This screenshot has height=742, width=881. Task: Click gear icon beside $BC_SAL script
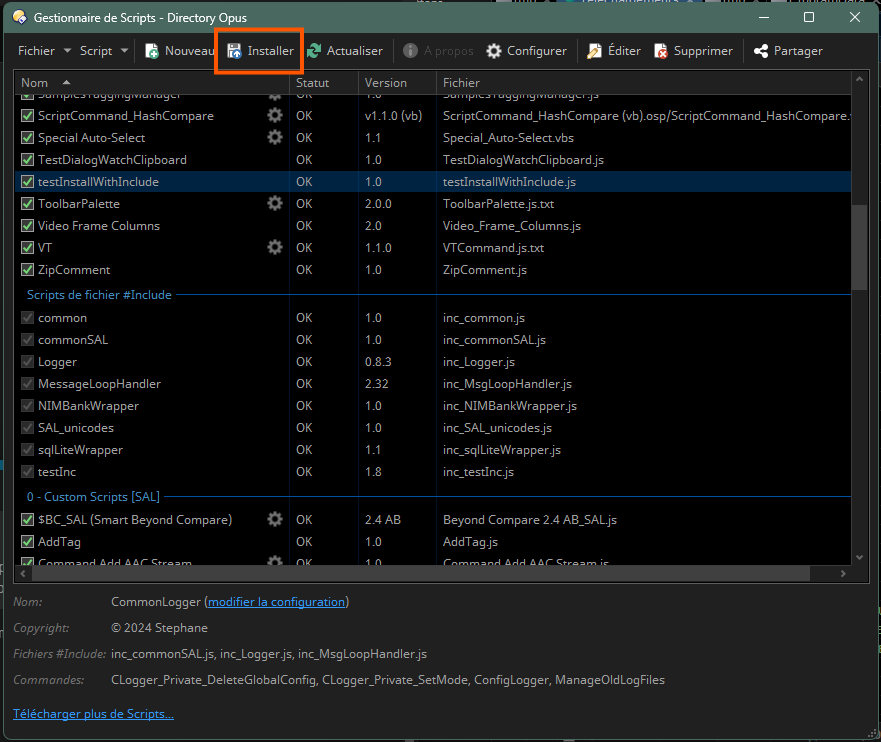coord(275,520)
